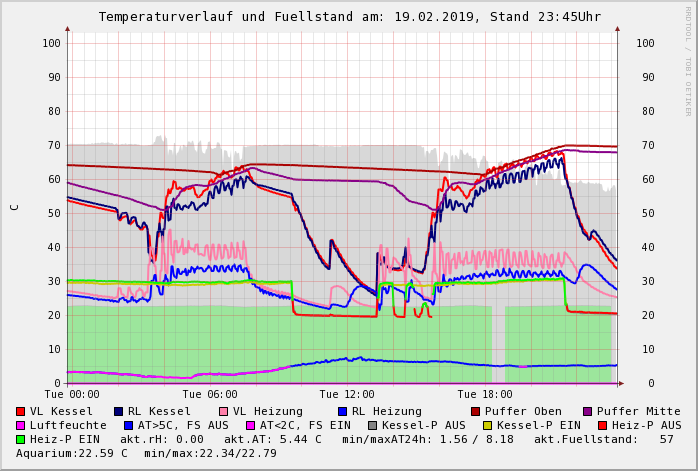Select the magenta Luftfeuchte legend swatch

click(x=21, y=425)
